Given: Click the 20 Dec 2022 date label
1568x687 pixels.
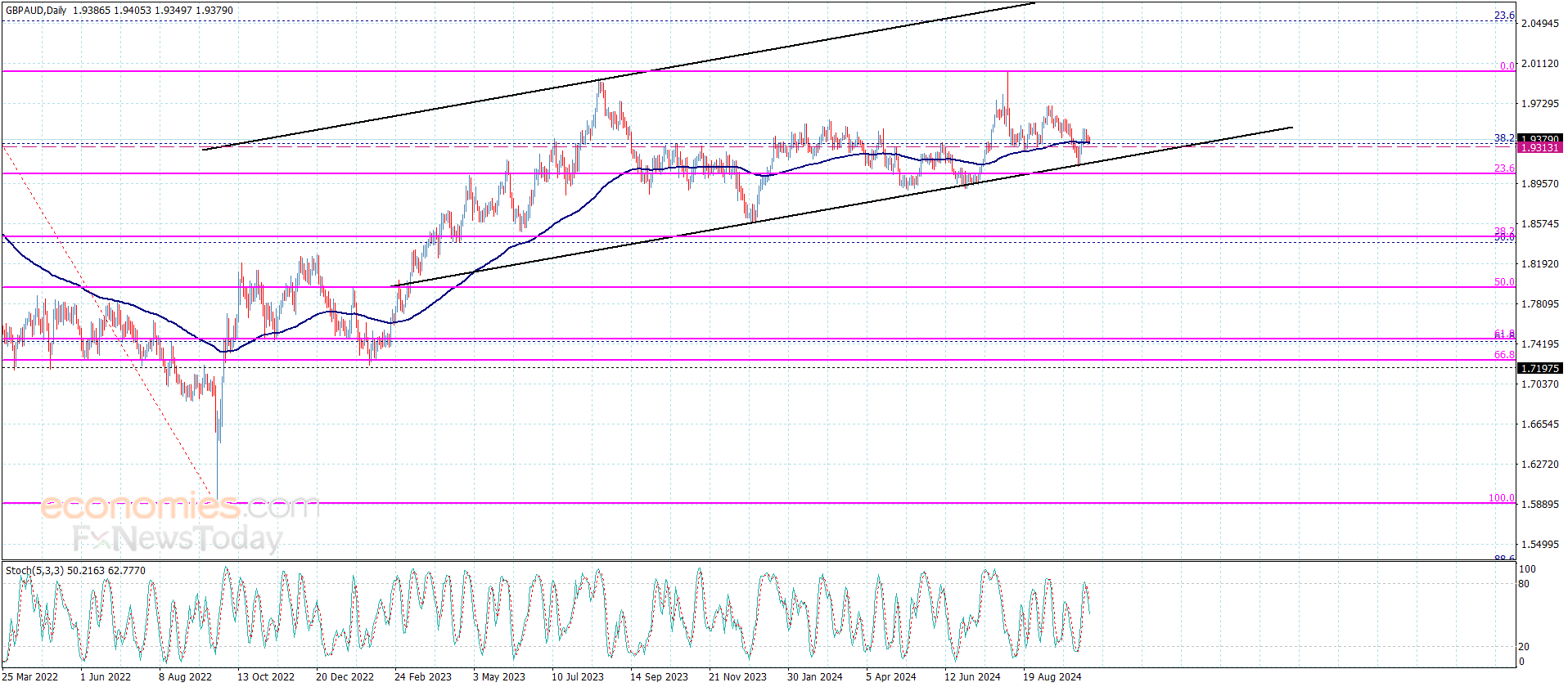Looking at the screenshot, I should pyautogui.click(x=345, y=676).
